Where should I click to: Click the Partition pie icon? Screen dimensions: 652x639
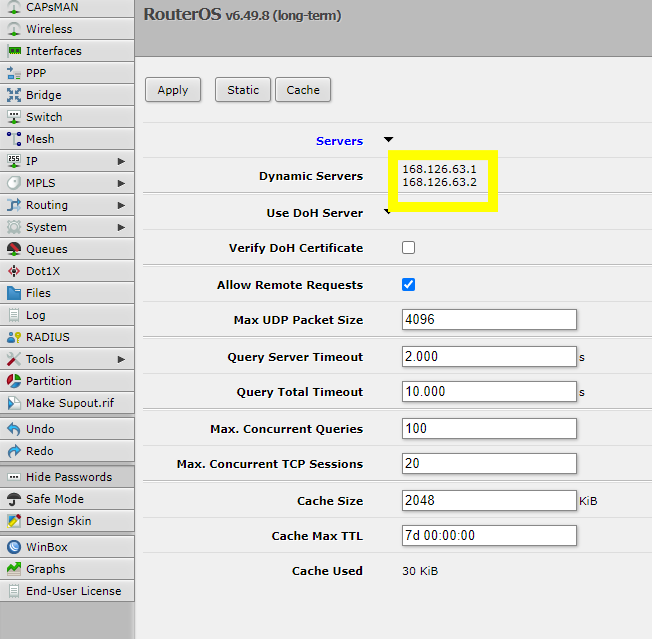14,381
